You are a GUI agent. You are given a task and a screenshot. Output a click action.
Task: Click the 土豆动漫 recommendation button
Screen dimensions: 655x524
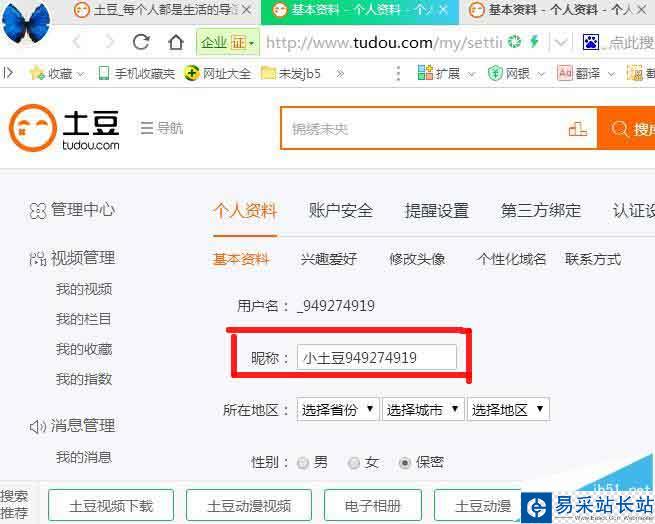(x=478, y=506)
